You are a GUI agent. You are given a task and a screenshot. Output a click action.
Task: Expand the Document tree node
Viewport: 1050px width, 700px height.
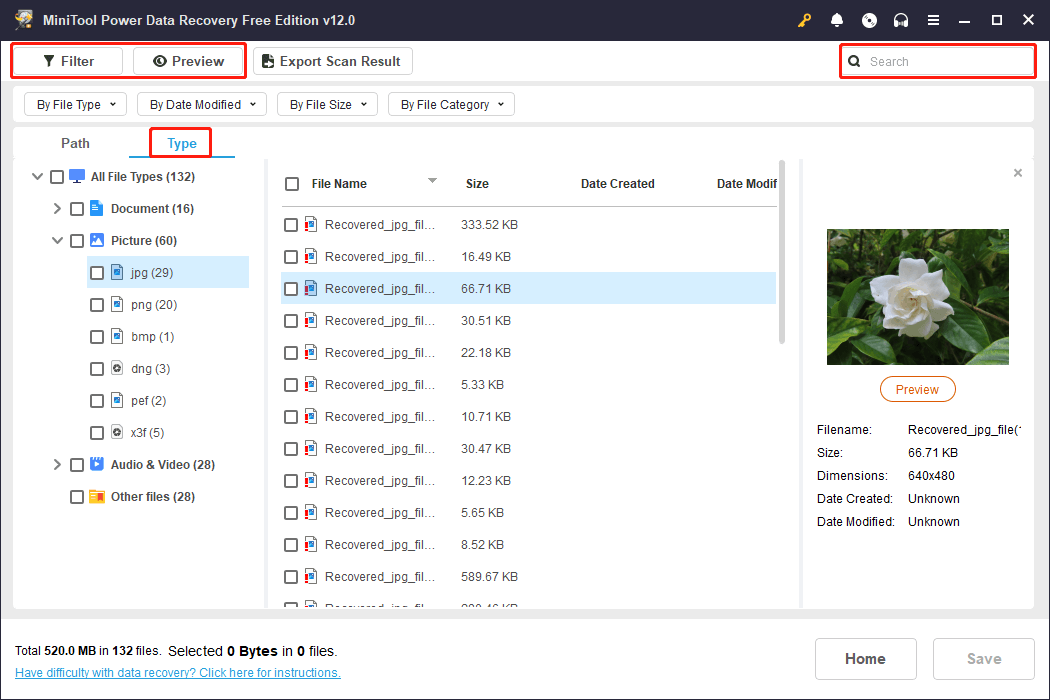click(58, 209)
